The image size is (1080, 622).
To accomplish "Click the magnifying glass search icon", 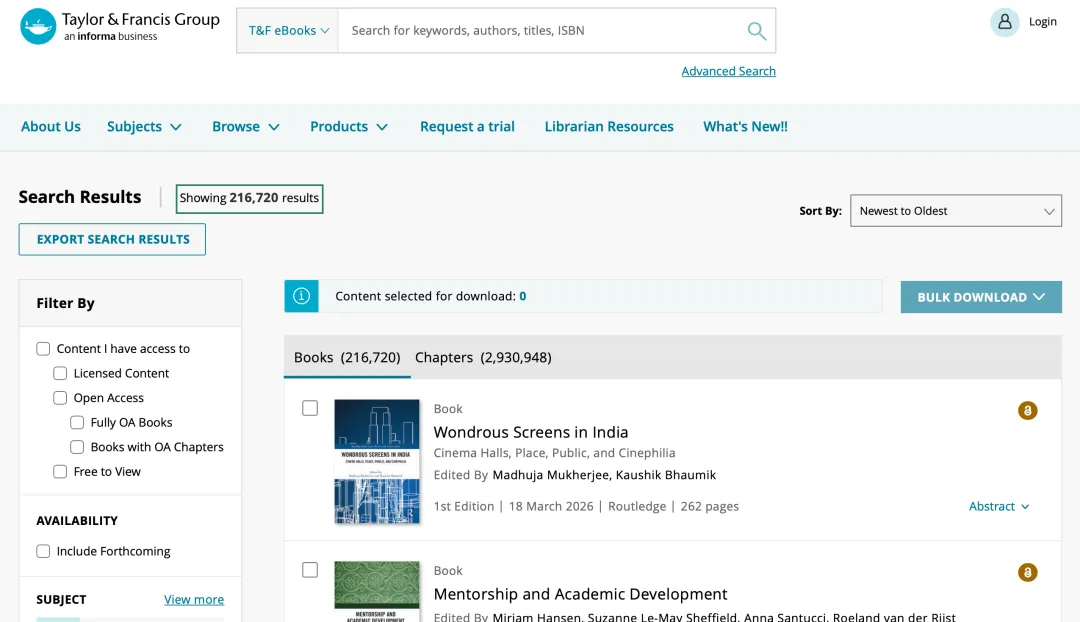I will [x=757, y=31].
